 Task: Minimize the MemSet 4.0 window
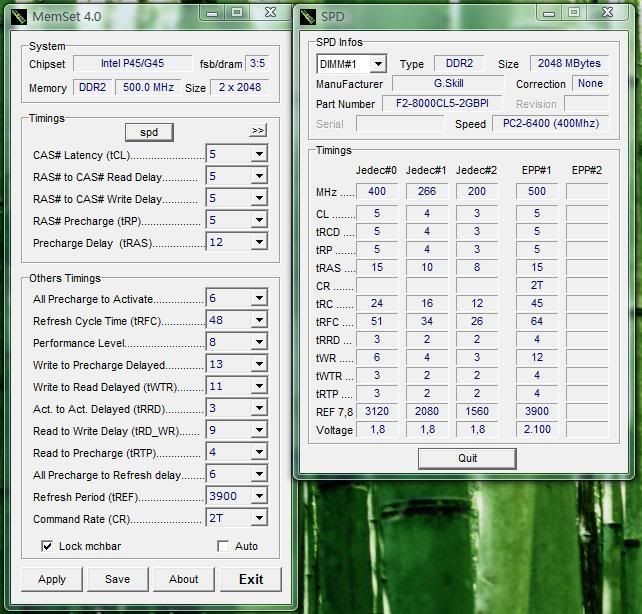[x=214, y=12]
